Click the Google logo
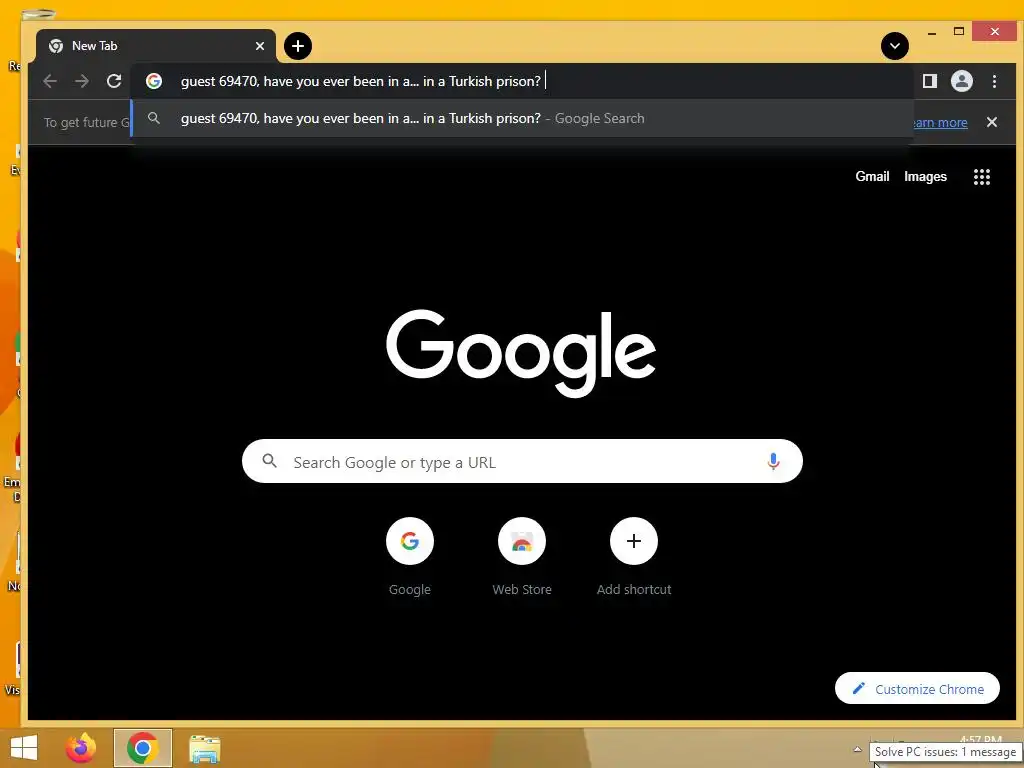1024x768 pixels. click(521, 353)
